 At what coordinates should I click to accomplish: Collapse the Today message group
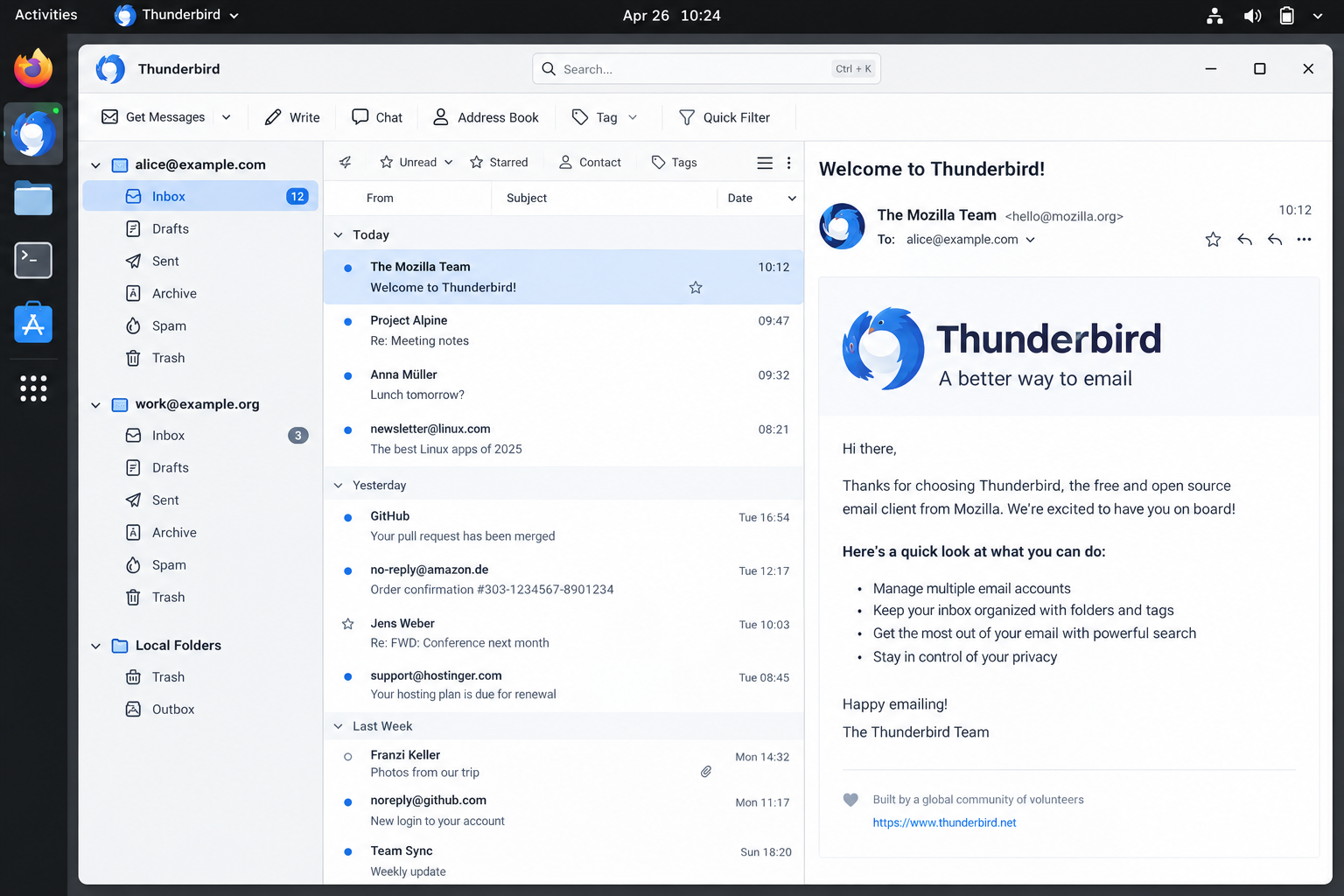pyautogui.click(x=339, y=234)
